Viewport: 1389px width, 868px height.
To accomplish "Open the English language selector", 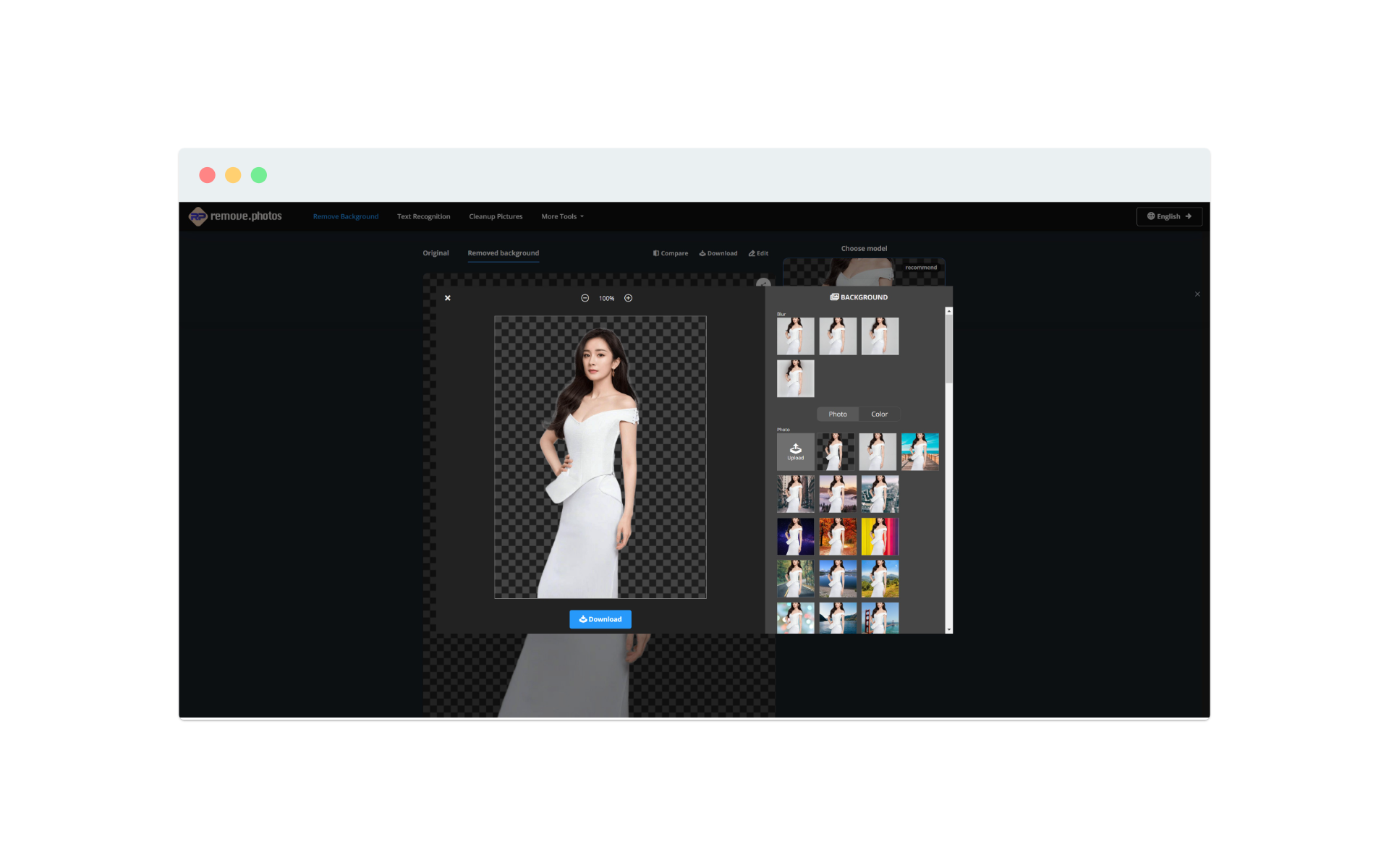I will pyautogui.click(x=1168, y=216).
